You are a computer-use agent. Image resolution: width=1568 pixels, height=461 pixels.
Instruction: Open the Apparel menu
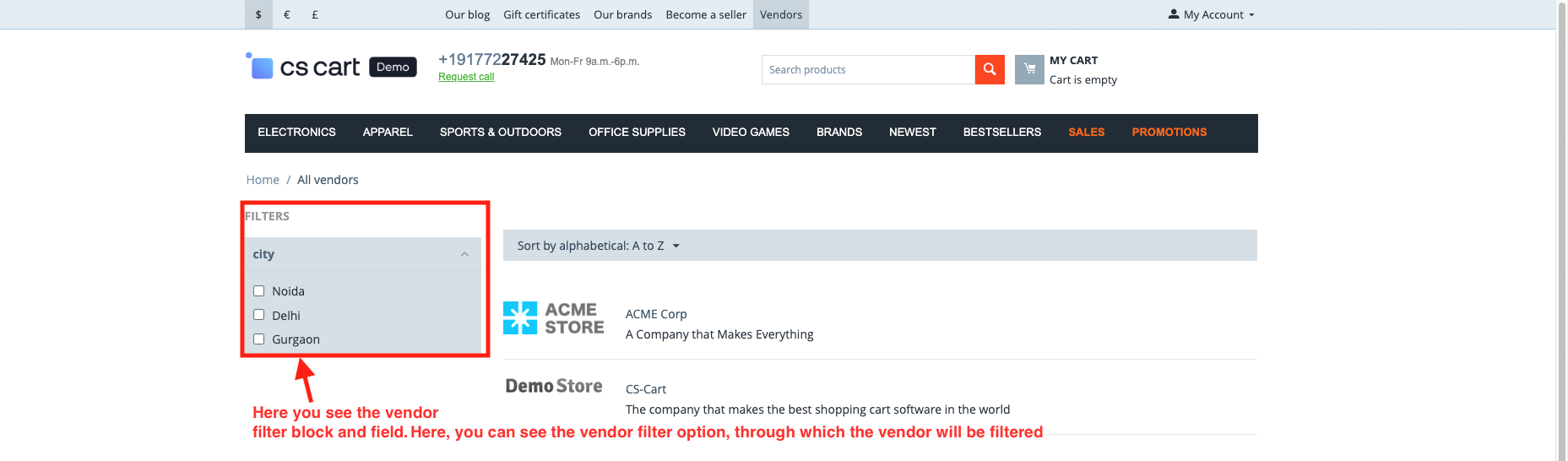(388, 133)
